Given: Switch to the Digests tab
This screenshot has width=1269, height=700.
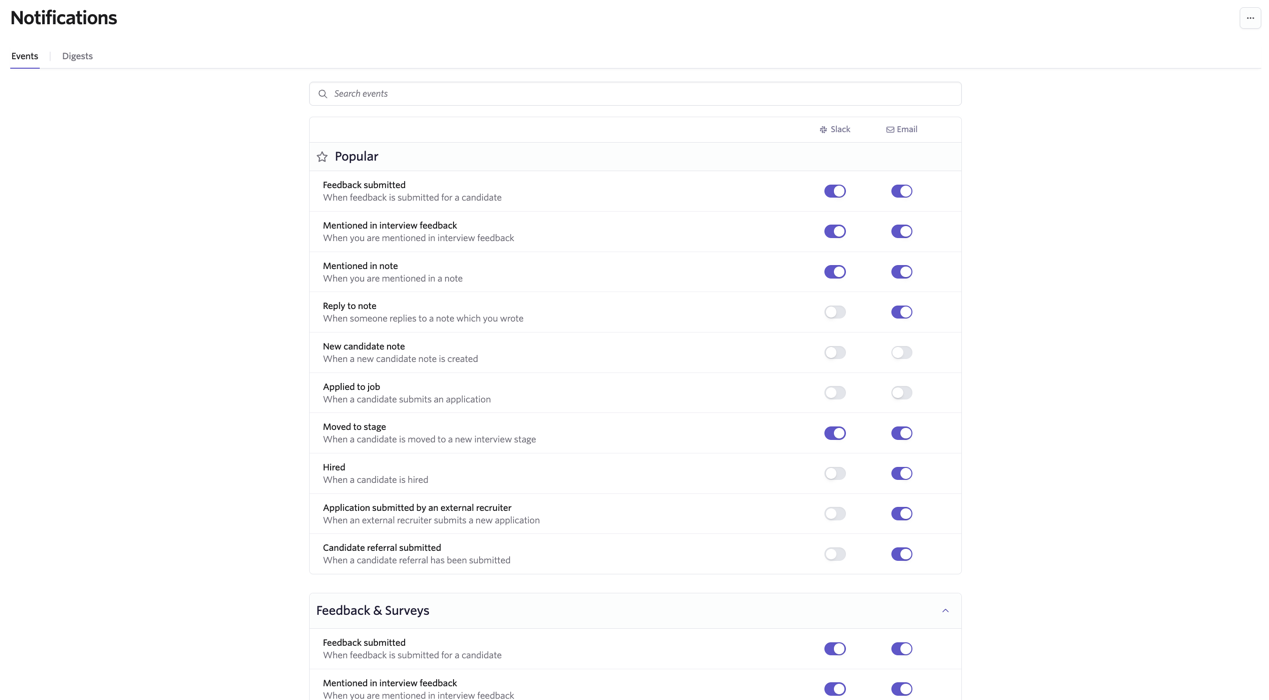Looking at the screenshot, I should (x=77, y=56).
